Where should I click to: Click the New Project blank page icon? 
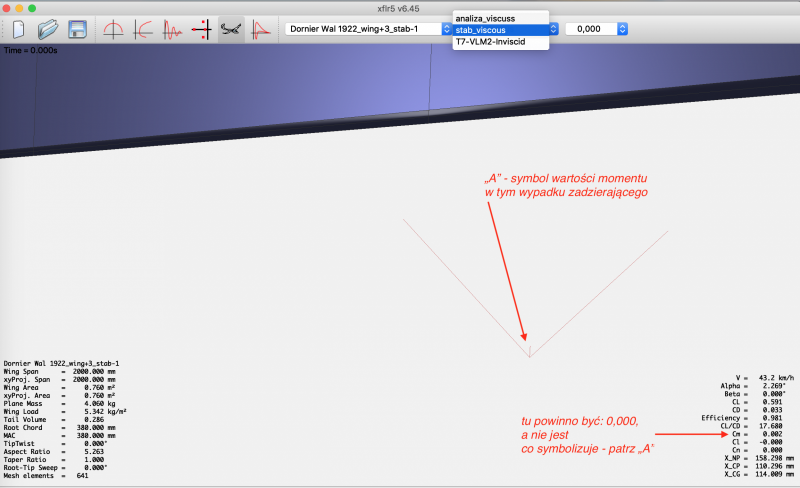[18, 29]
